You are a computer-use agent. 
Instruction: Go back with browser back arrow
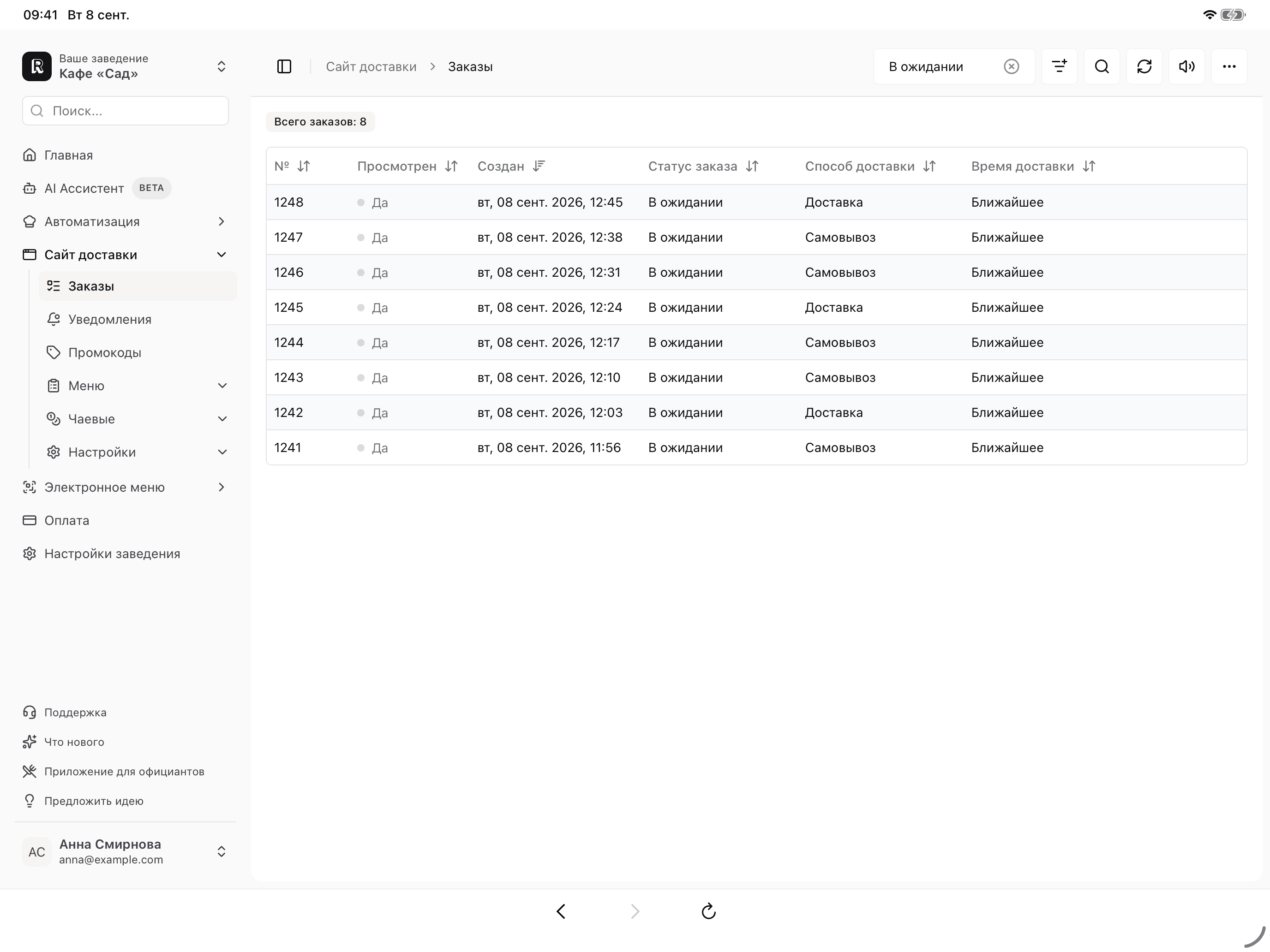click(561, 911)
